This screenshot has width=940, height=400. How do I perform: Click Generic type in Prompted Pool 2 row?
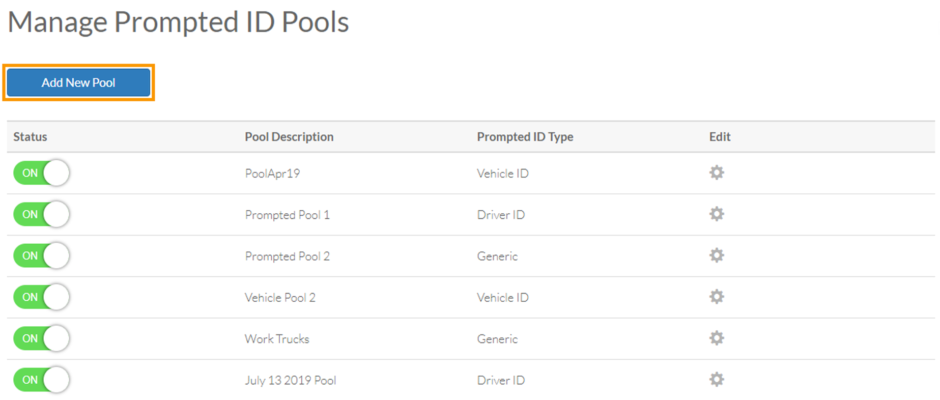498,256
